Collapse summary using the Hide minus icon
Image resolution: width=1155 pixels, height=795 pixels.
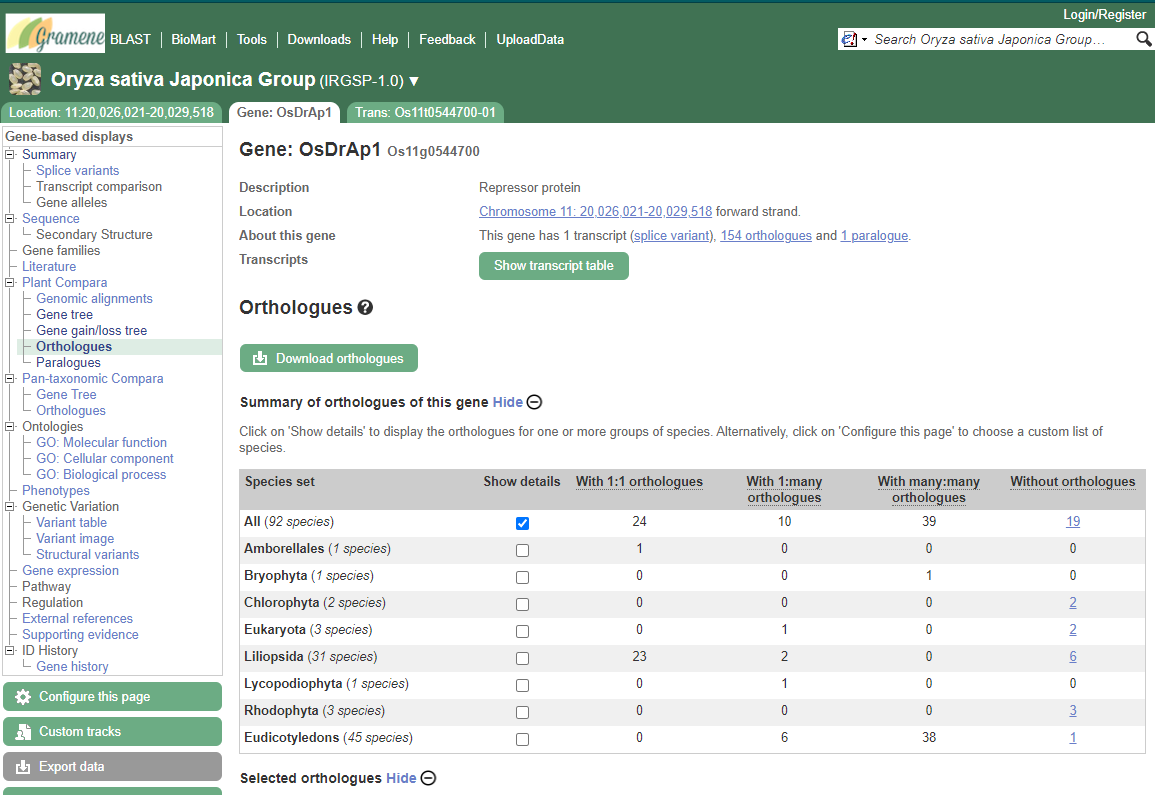coord(535,402)
